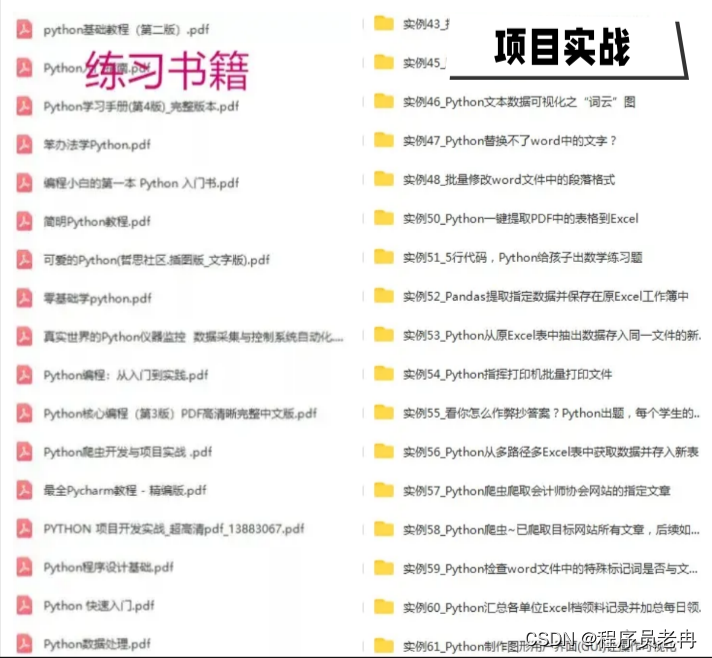Click folder icon of 实例52_Pandas提取指定数据
This screenshot has height=658, width=712.
384,296
